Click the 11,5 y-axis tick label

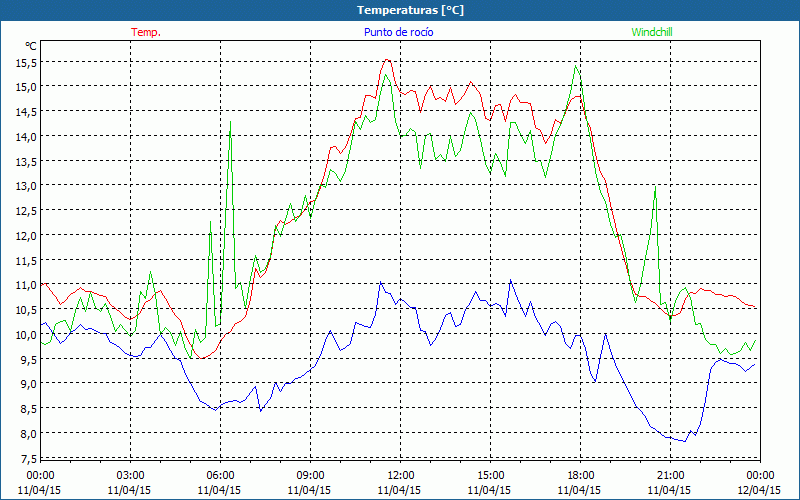27,260
